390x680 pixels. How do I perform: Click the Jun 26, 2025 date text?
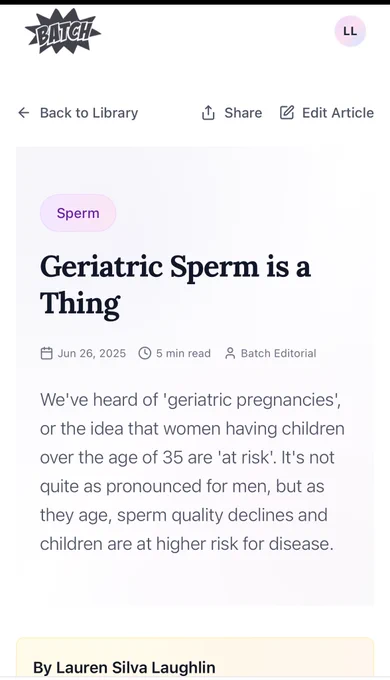coord(92,353)
